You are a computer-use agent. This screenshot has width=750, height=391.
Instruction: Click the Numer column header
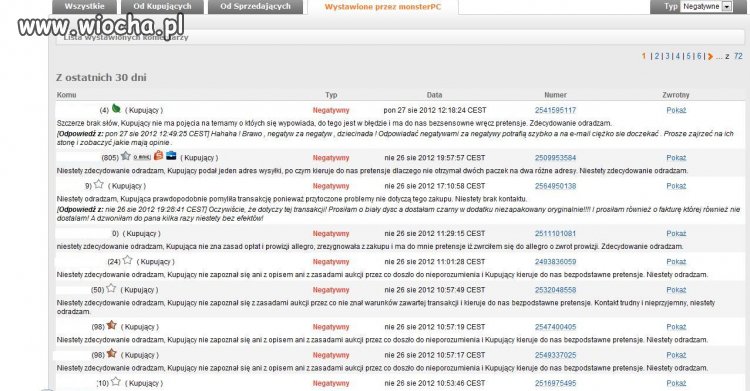pos(555,95)
